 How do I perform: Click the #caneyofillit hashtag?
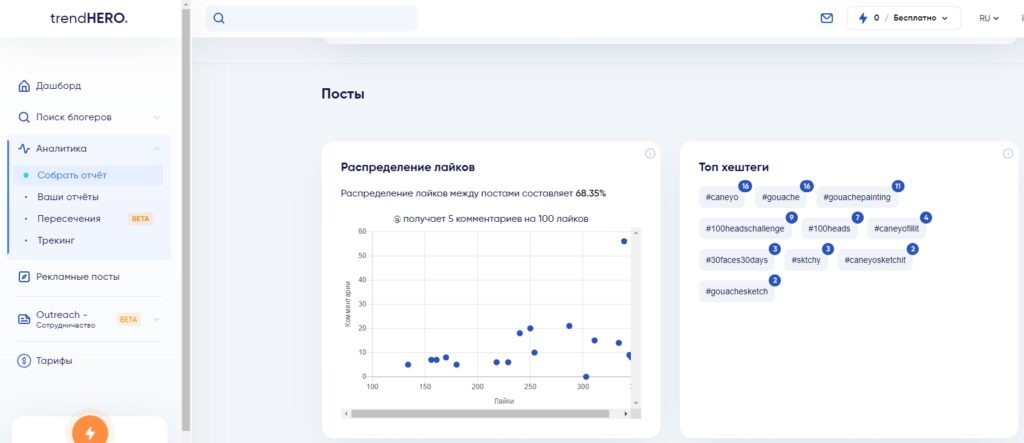coord(897,229)
